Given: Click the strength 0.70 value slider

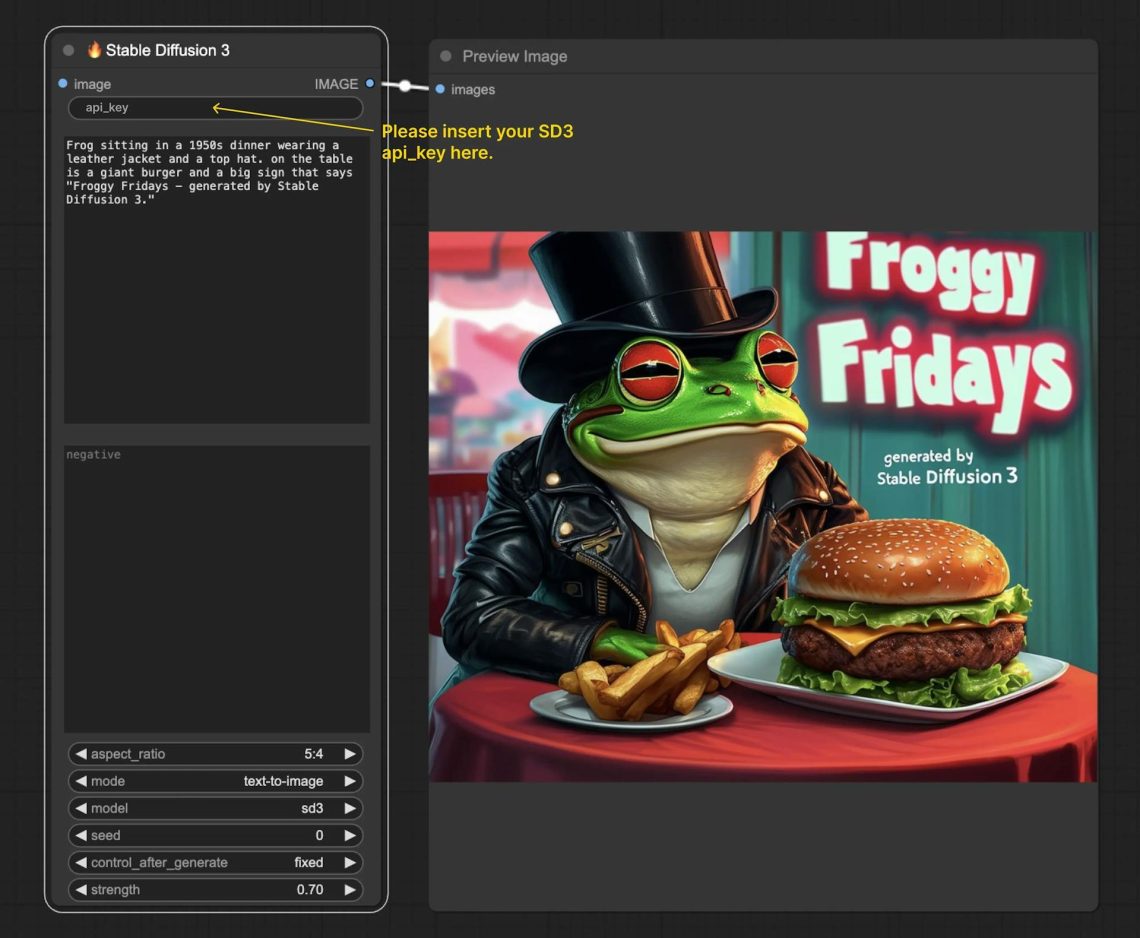Looking at the screenshot, I should (215, 889).
